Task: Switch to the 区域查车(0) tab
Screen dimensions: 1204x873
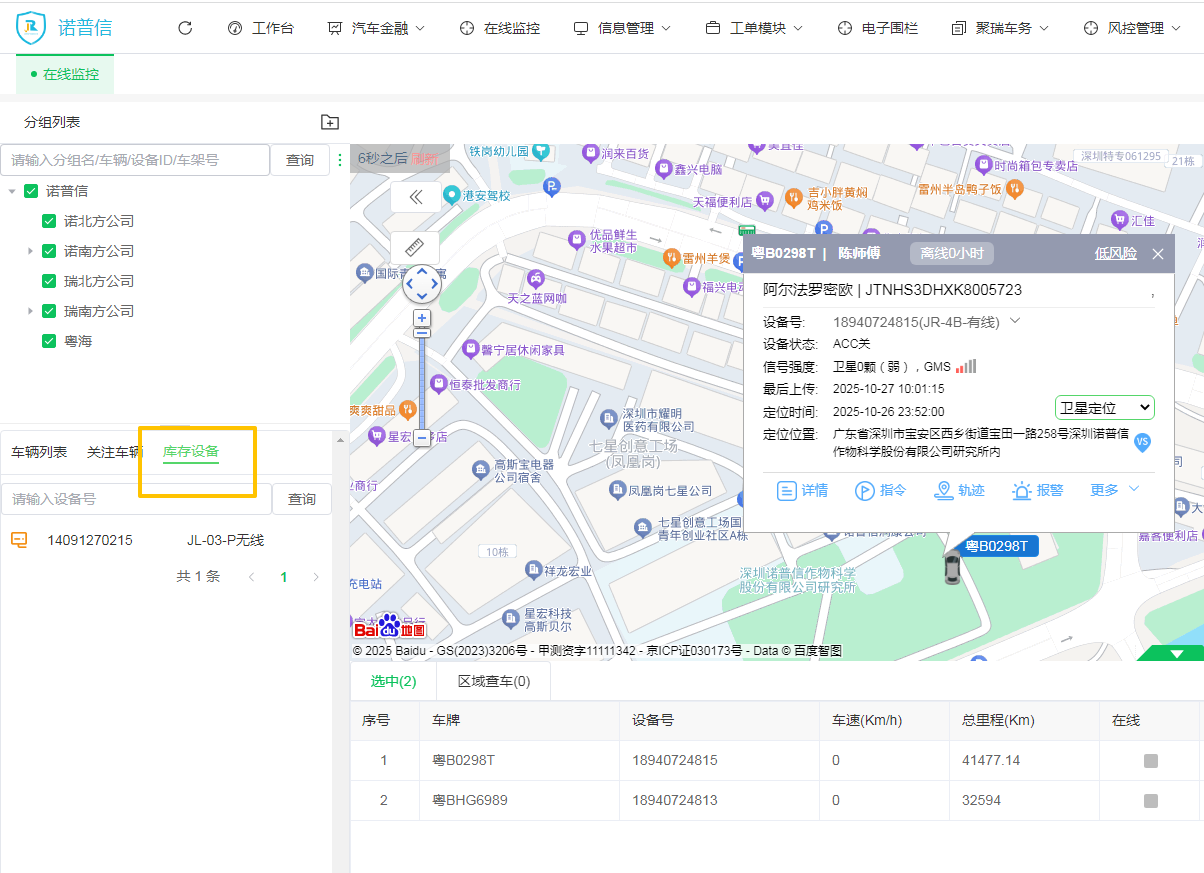Action: [494, 681]
